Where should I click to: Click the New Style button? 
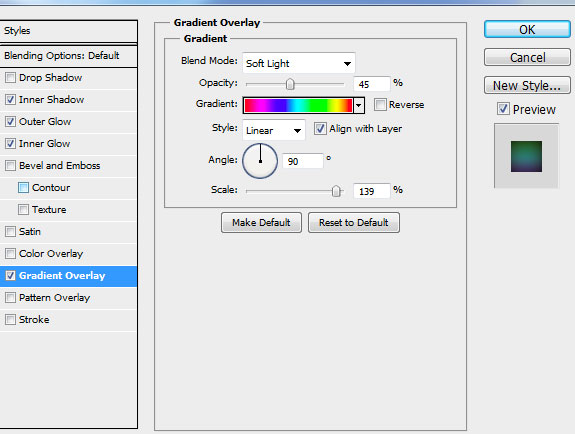527,85
